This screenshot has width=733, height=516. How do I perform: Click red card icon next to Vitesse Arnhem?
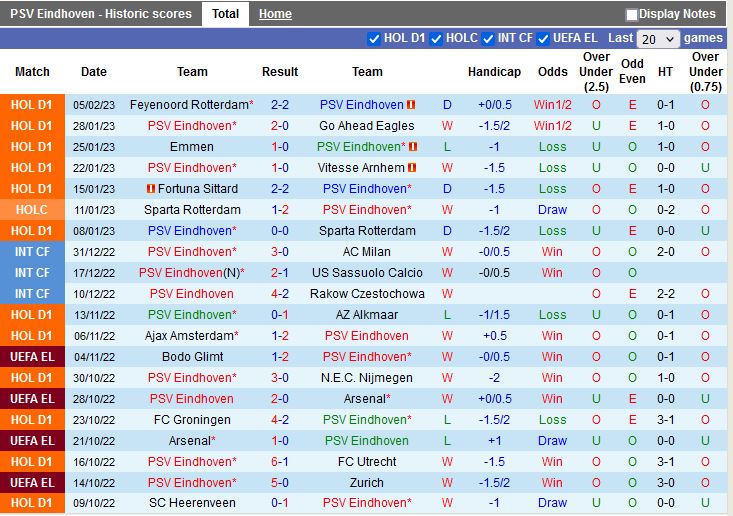tap(412, 168)
